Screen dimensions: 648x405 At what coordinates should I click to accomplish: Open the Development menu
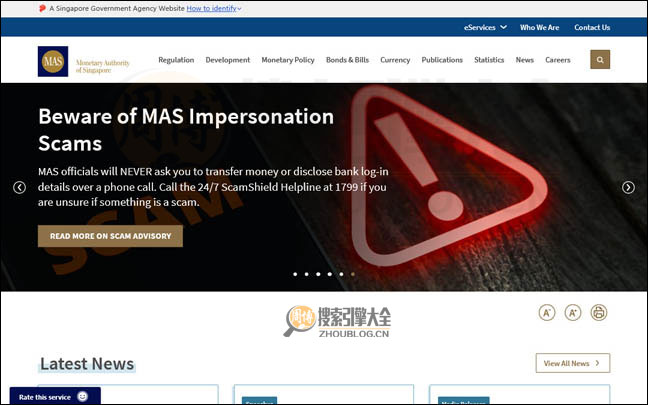click(x=228, y=60)
